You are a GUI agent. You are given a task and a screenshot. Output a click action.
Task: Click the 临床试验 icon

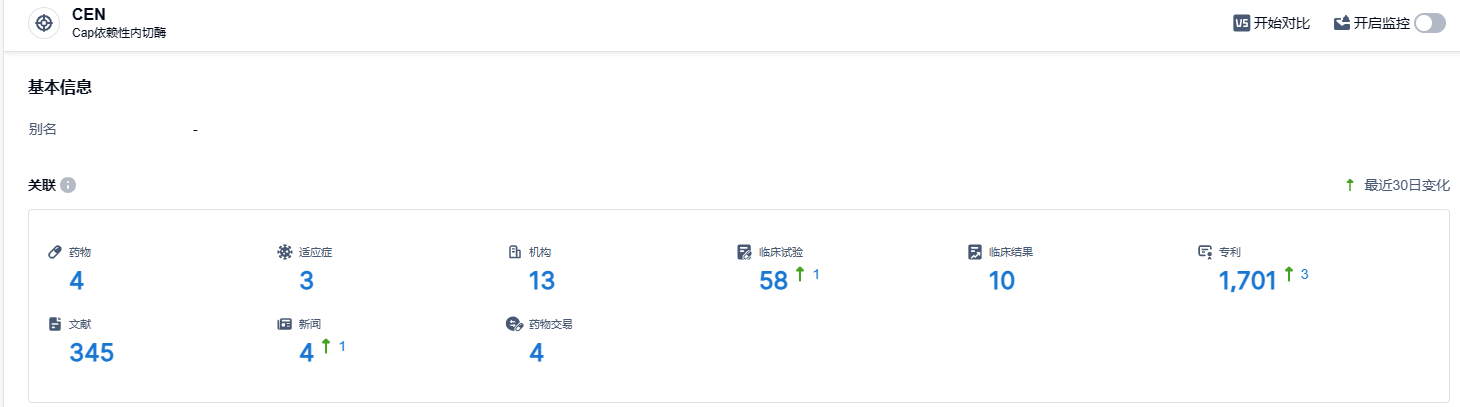tap(744, 252)
